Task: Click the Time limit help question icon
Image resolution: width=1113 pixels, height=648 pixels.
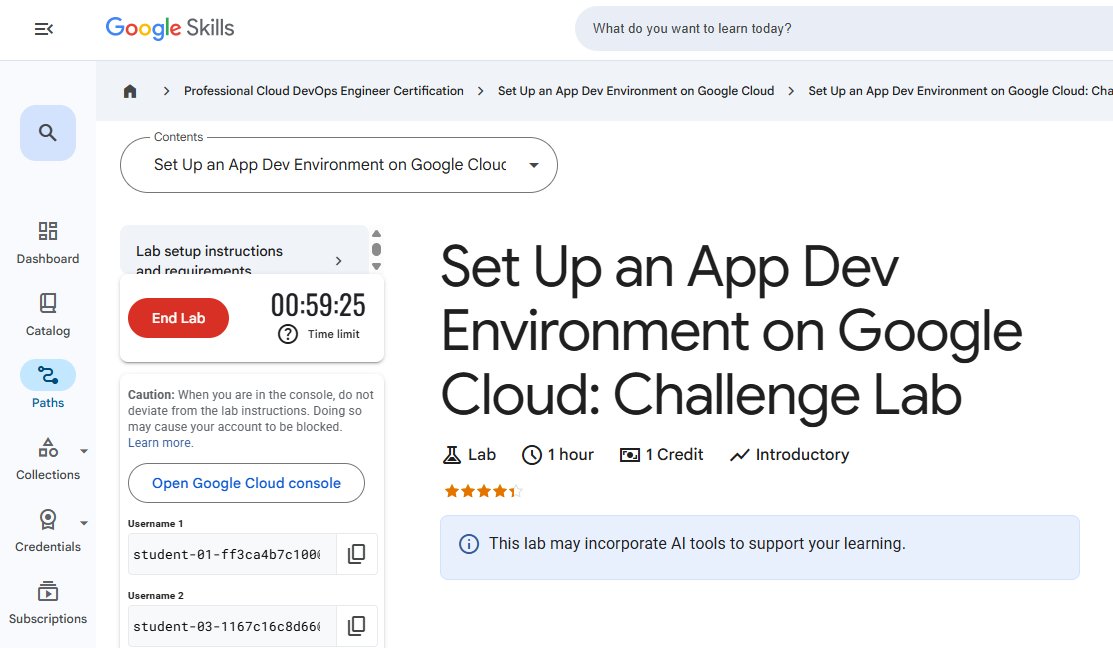Action: pos(287,334)
